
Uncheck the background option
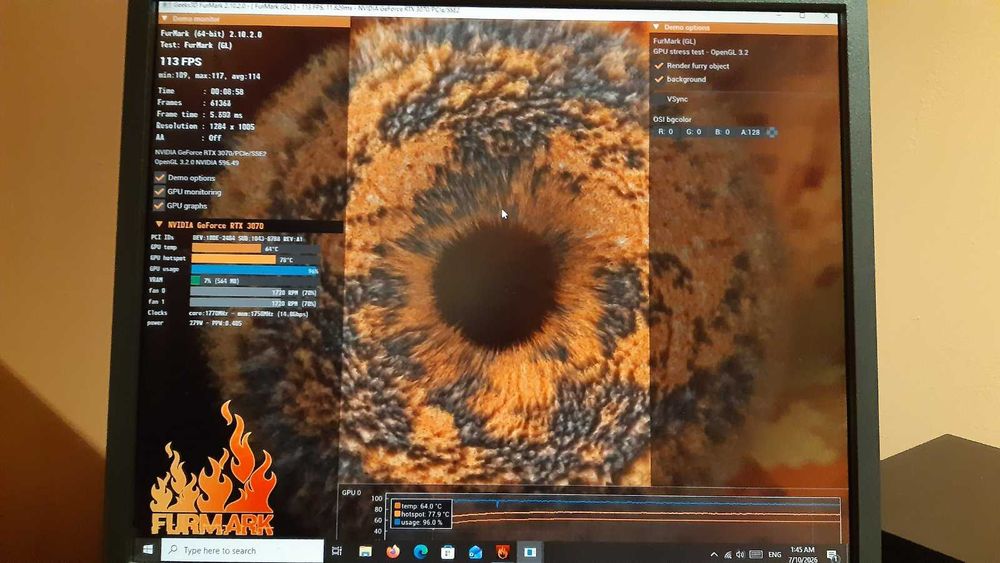659,79
